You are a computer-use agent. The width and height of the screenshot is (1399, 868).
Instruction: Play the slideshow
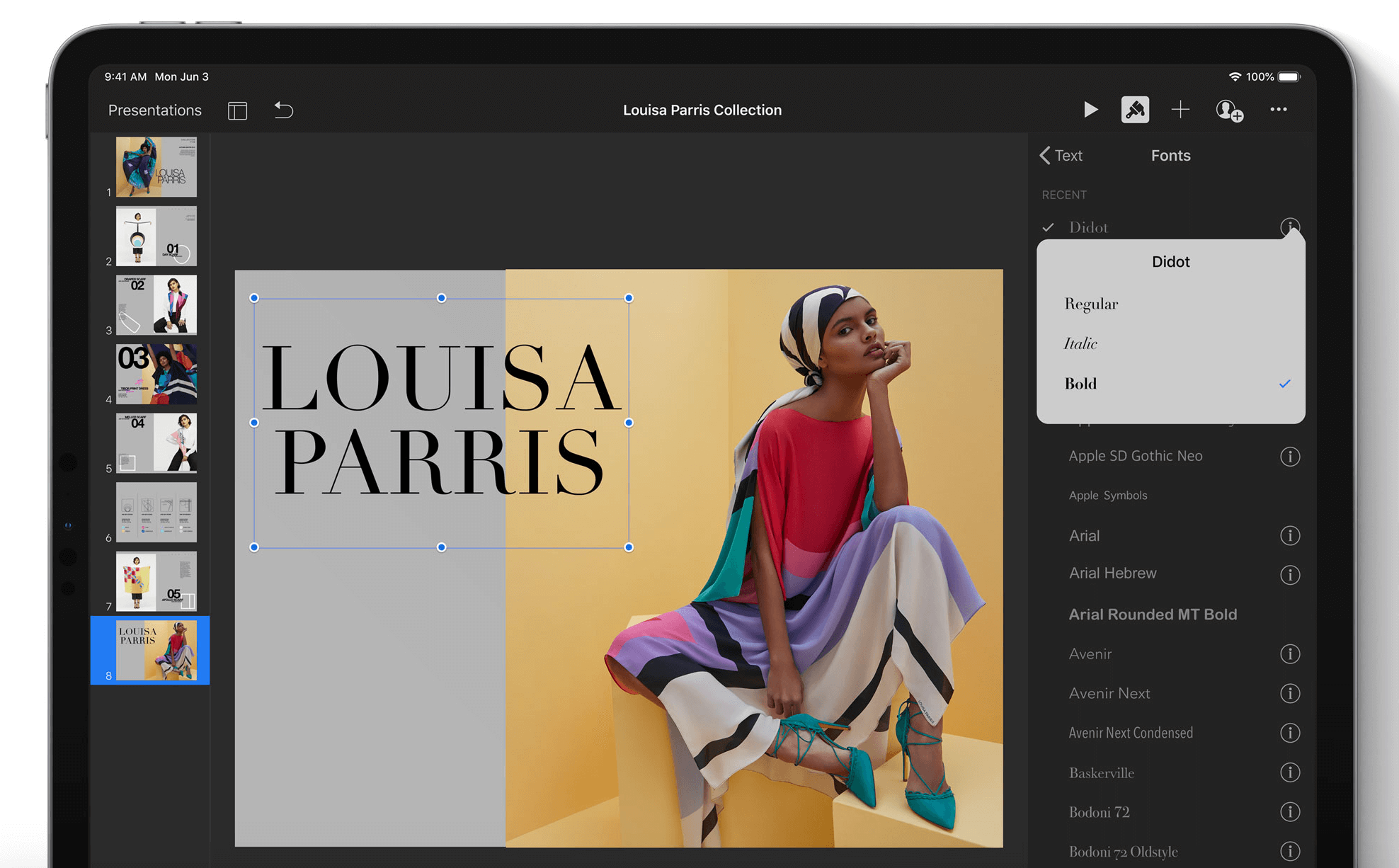click(1090, 110)
